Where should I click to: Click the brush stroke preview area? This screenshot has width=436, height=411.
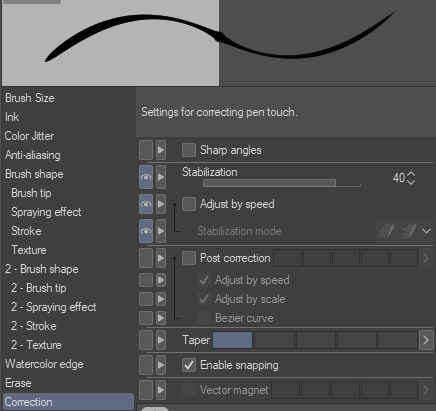218,43
